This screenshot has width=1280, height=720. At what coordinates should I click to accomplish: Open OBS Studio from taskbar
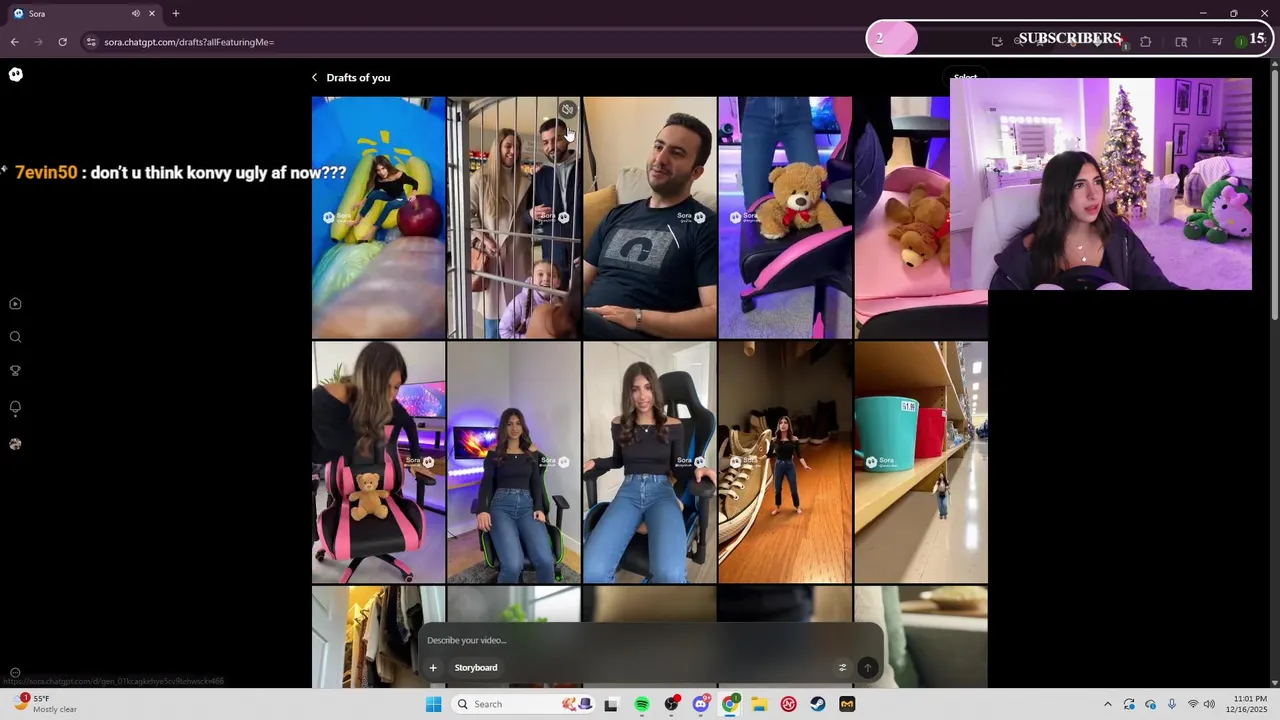click(x=671, y=704)
